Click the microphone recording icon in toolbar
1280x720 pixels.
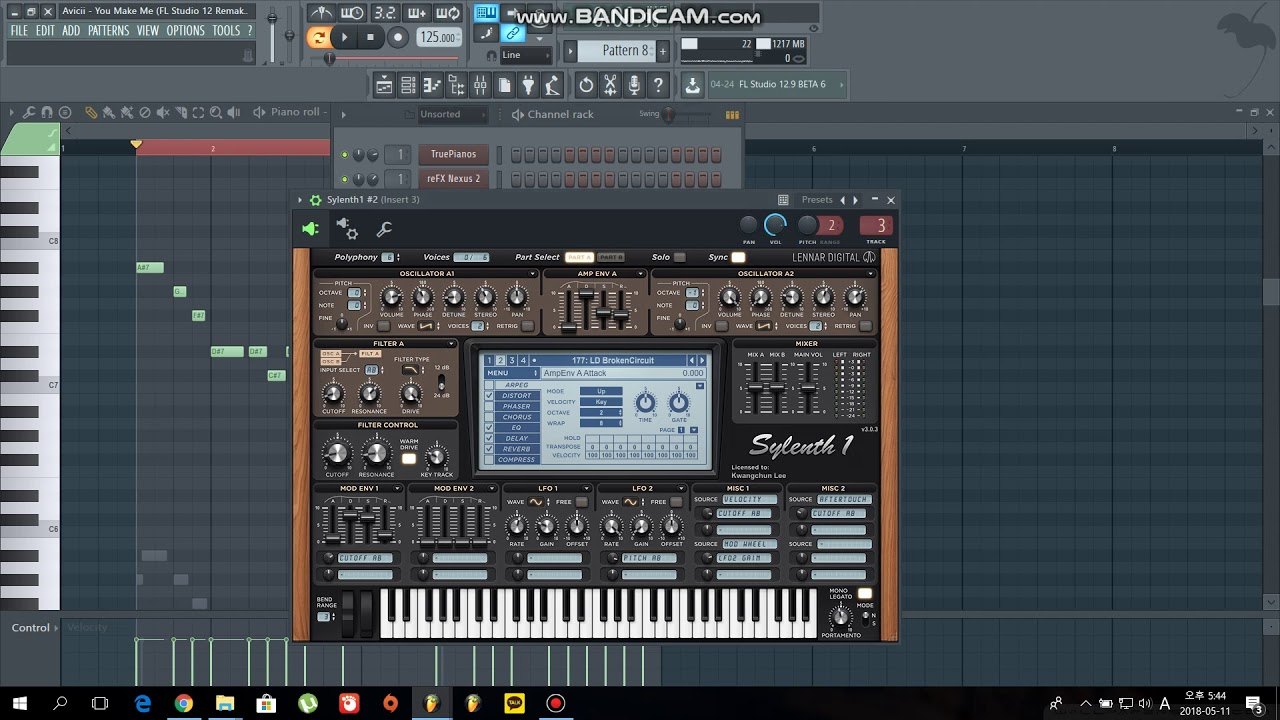(634, 85)
